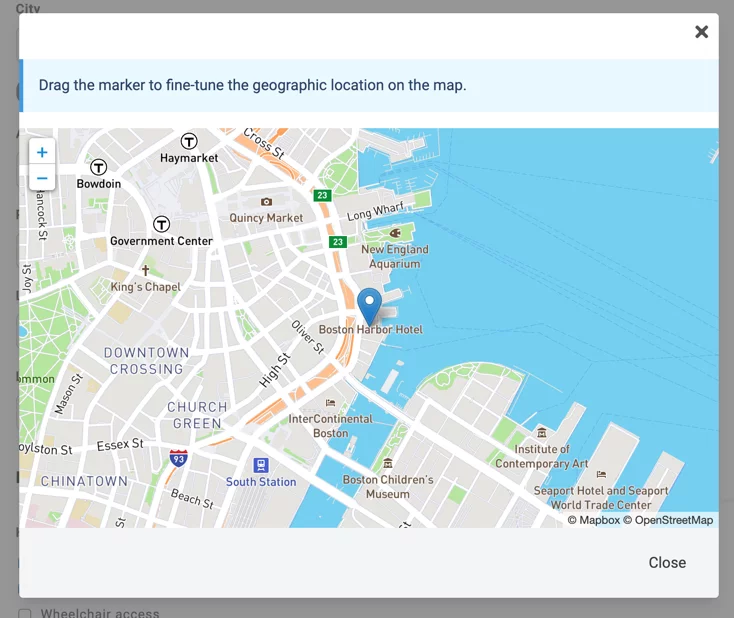This screenshot has width=734, height=618.
Task: Open the OpenStreetMap attribution link
Action: (668, 520)
